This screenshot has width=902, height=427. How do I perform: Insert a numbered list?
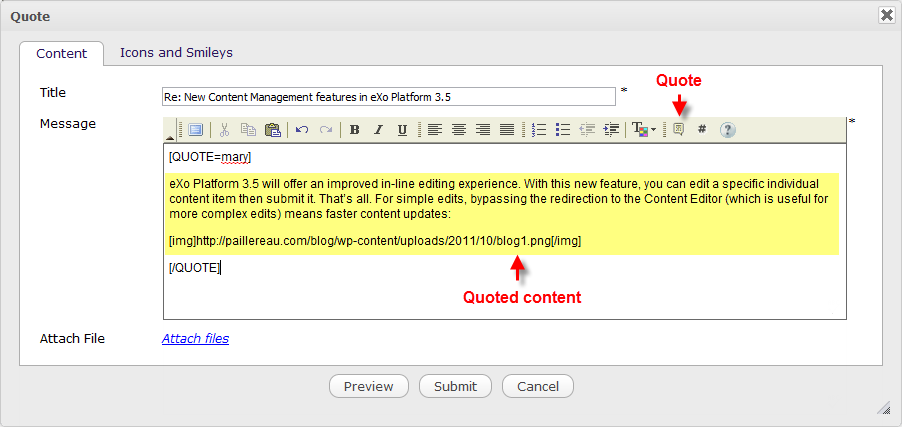click(x=539, y=130)
